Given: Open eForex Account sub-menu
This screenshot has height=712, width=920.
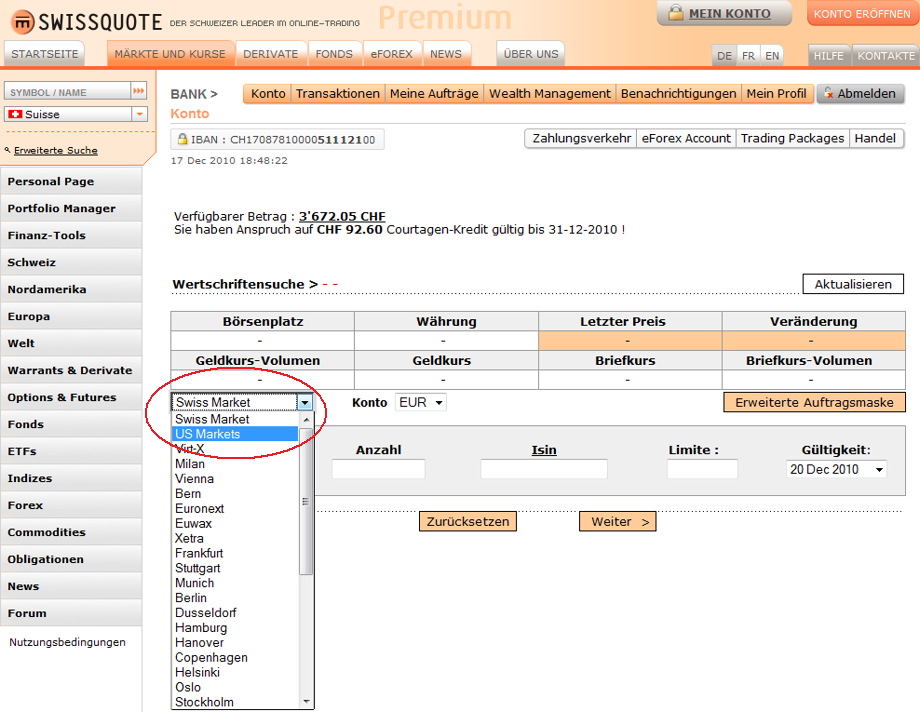Looking at the screenshot, I should (686, 139).
